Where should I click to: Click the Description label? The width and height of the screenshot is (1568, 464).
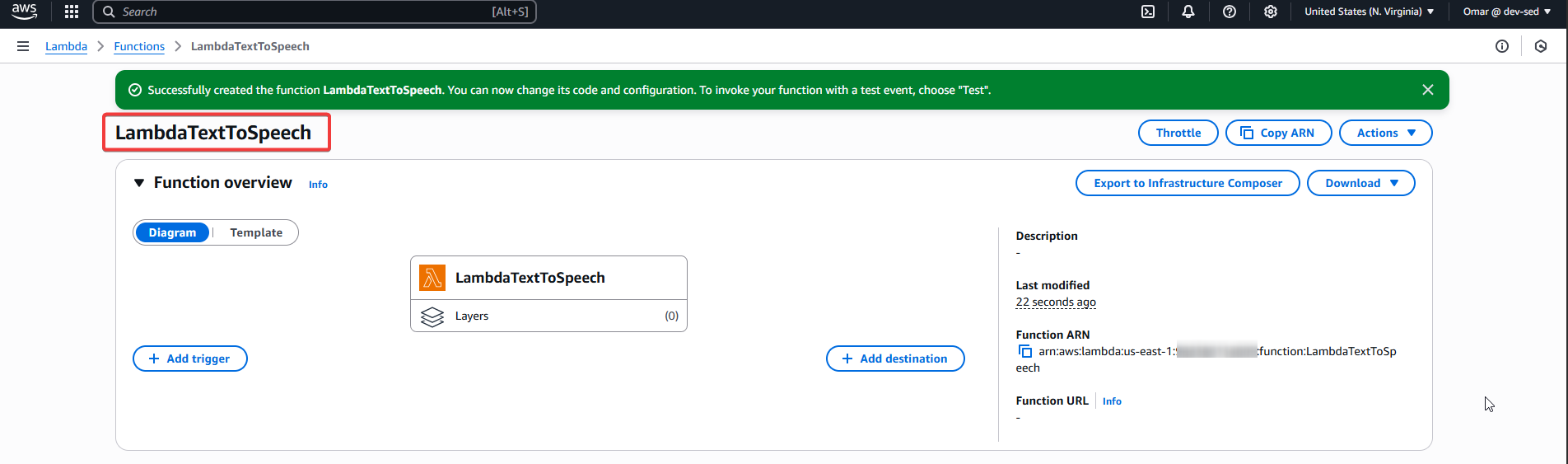(x=1047, y=236)
